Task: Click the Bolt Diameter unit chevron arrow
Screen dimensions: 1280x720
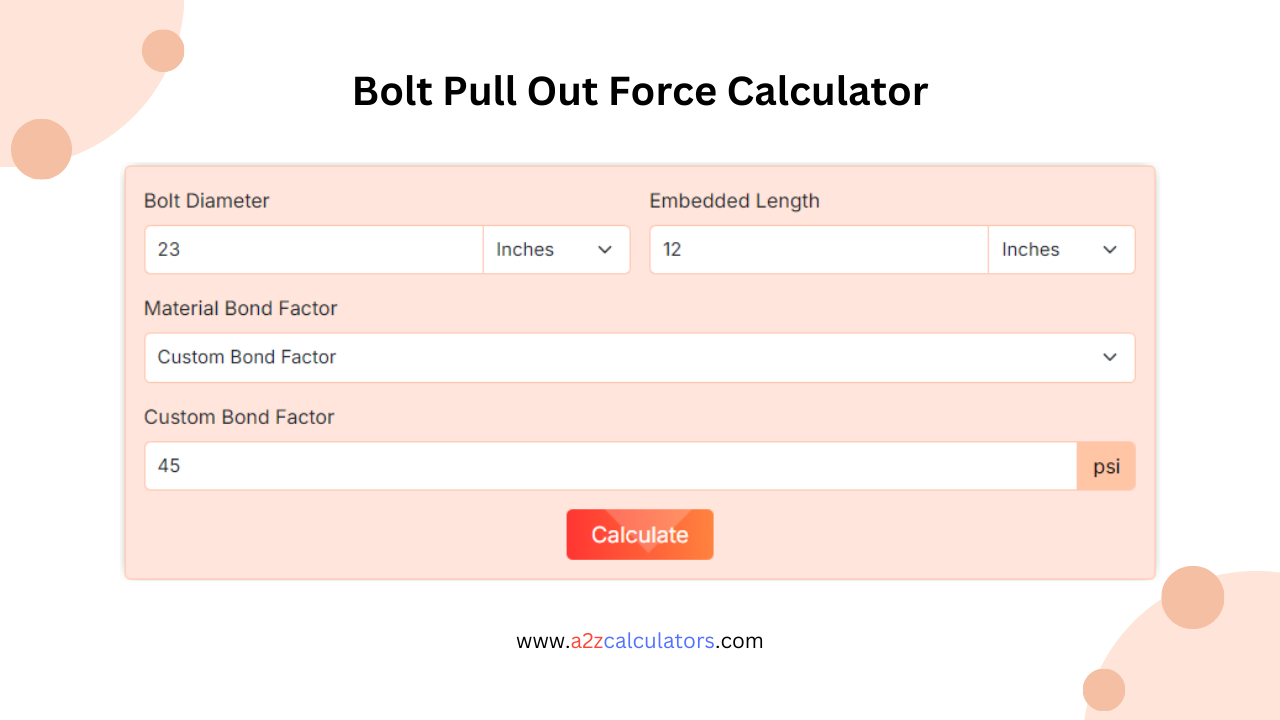Action: [605, 249]
